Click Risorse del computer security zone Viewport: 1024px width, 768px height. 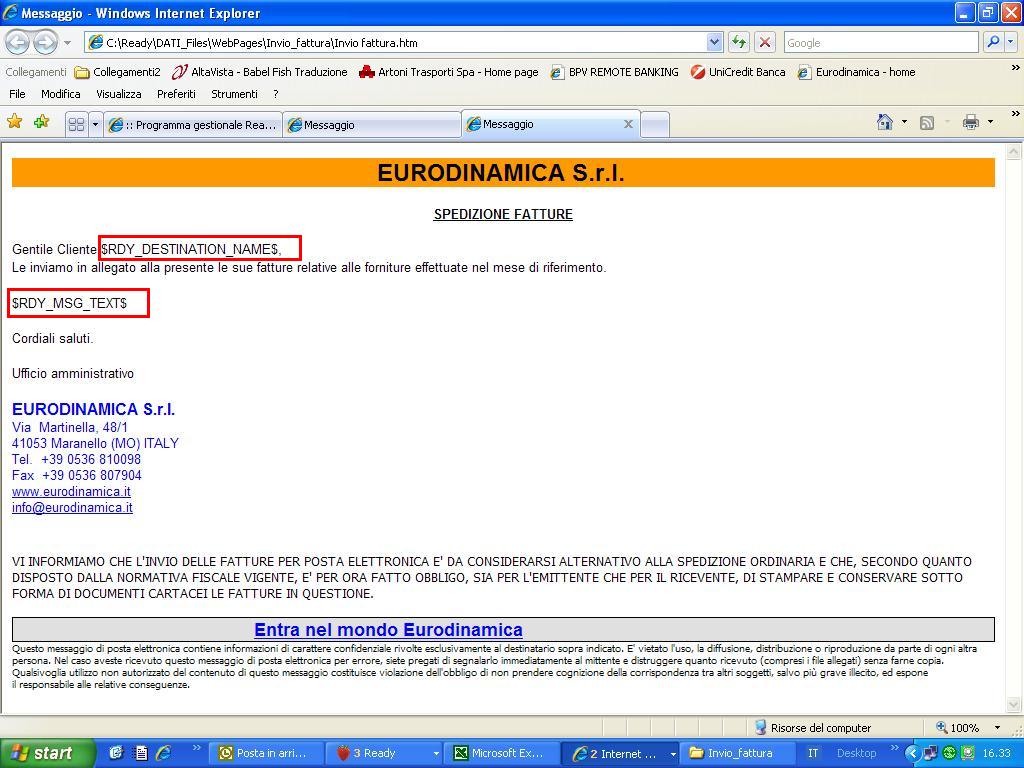(813, 728)
